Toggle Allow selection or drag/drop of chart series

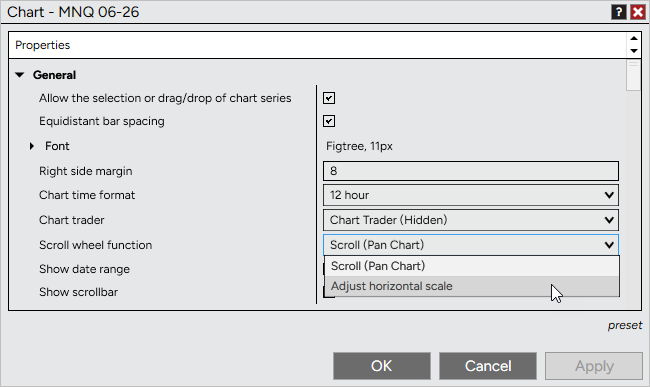(x=329, y=98)
